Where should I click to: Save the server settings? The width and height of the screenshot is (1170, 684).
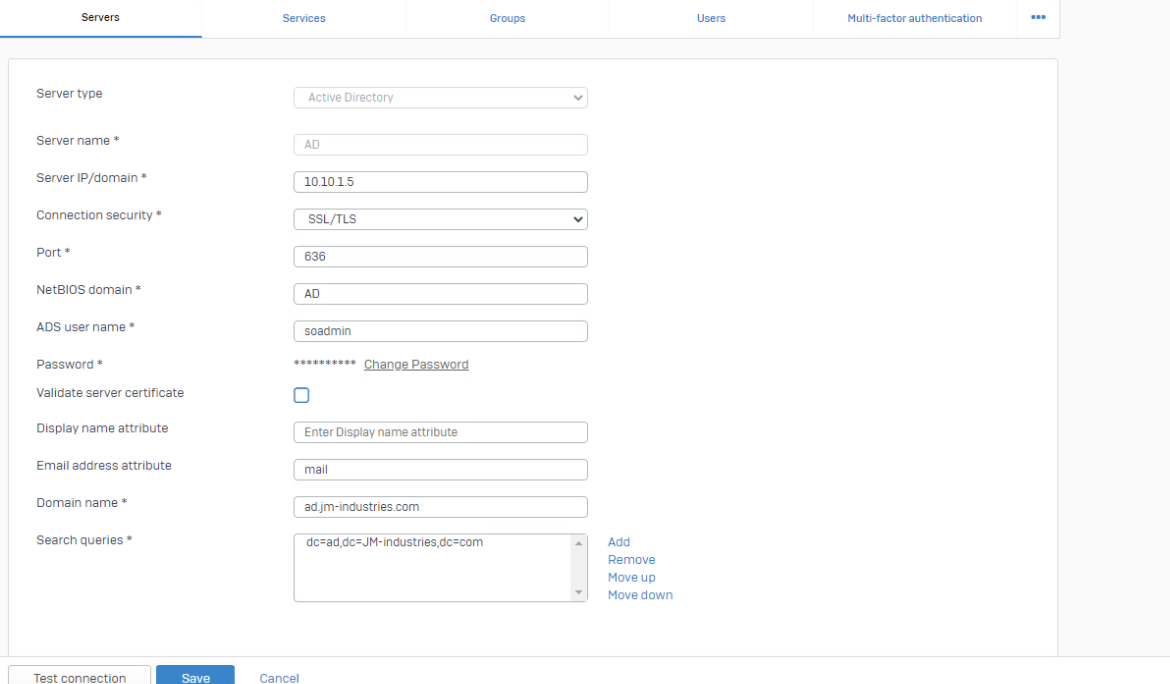click(x=195, y=676)
